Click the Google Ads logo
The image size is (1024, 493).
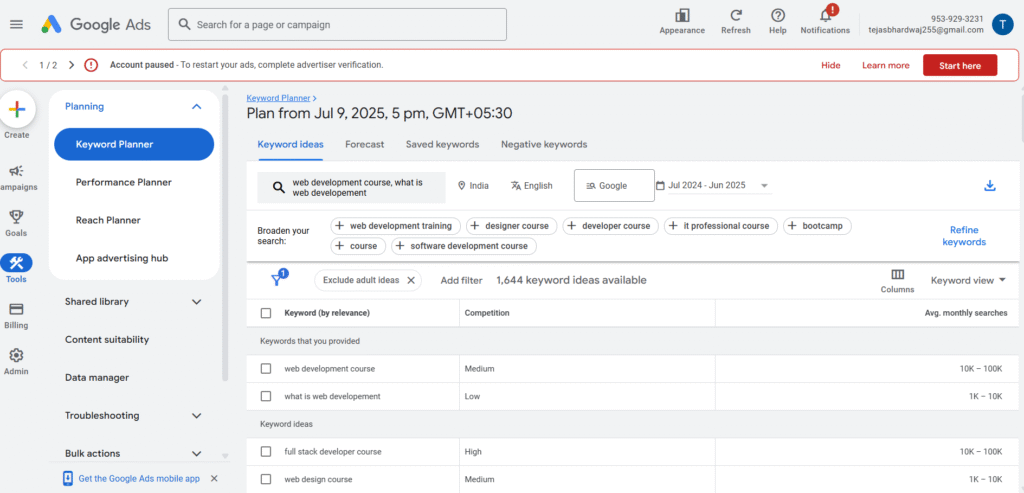96,24
